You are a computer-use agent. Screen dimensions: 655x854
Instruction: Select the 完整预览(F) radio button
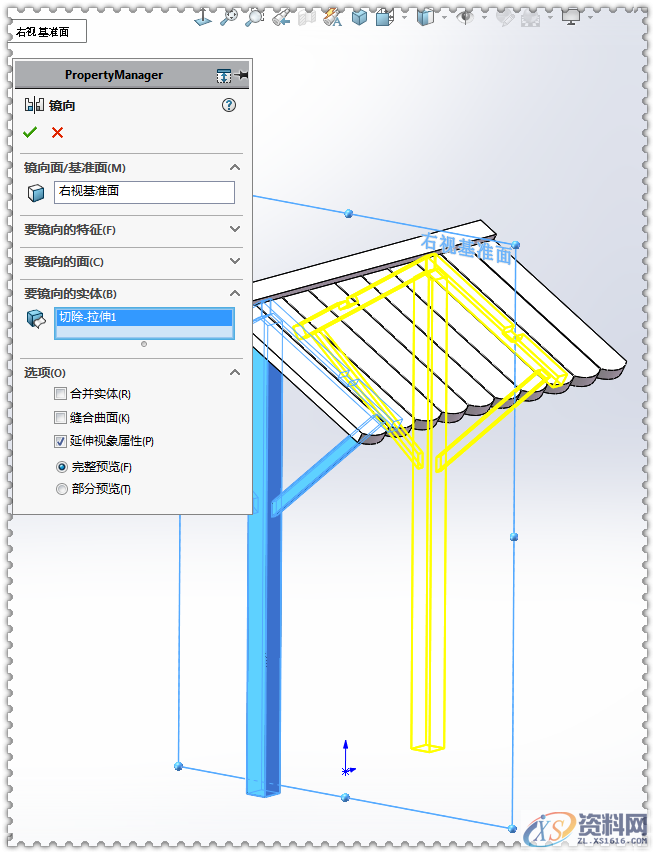(x=62, y=467)
